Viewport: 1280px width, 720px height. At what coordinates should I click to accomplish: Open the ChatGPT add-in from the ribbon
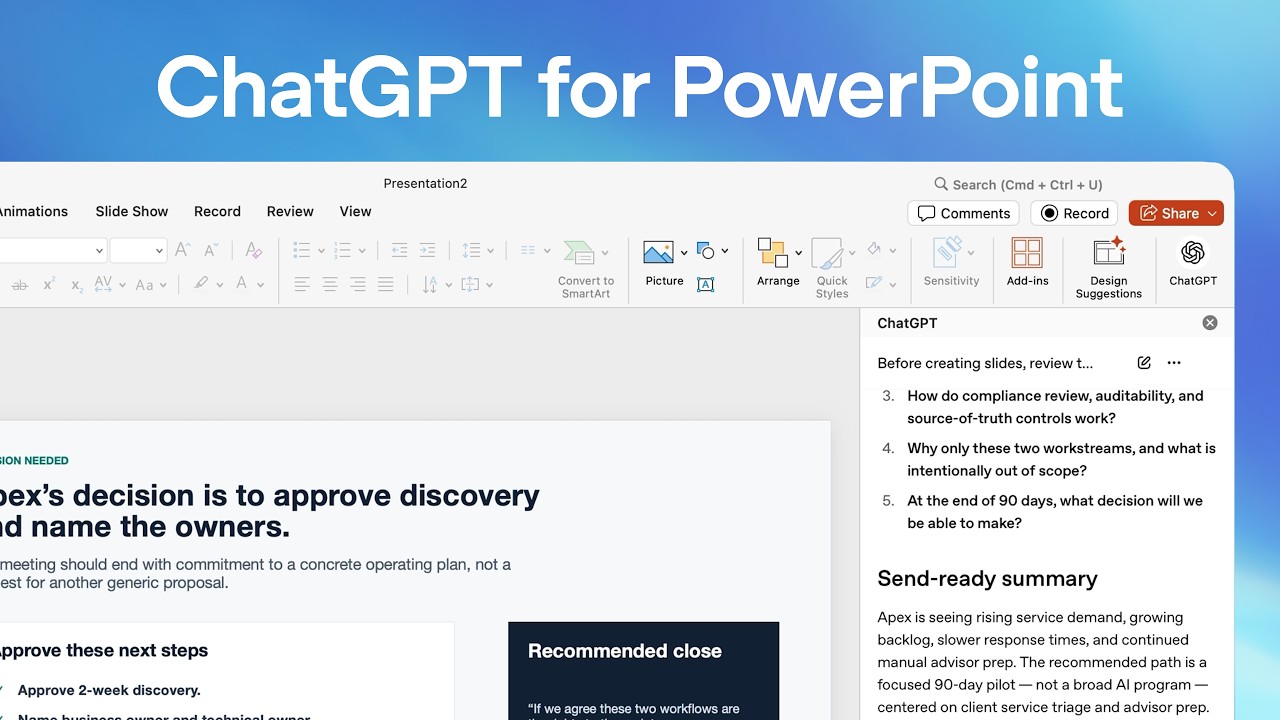click(x=1192, y=263)
